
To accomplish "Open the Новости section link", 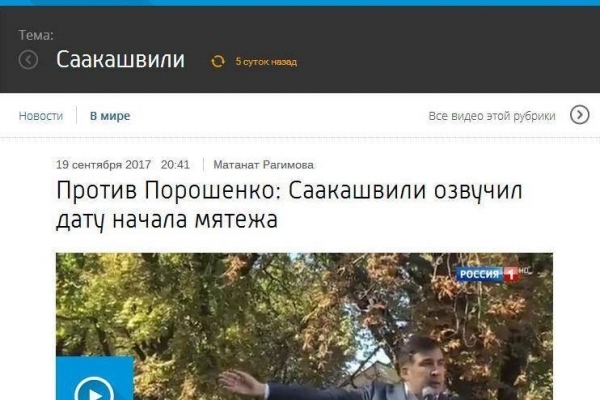I will pos(41,116).
